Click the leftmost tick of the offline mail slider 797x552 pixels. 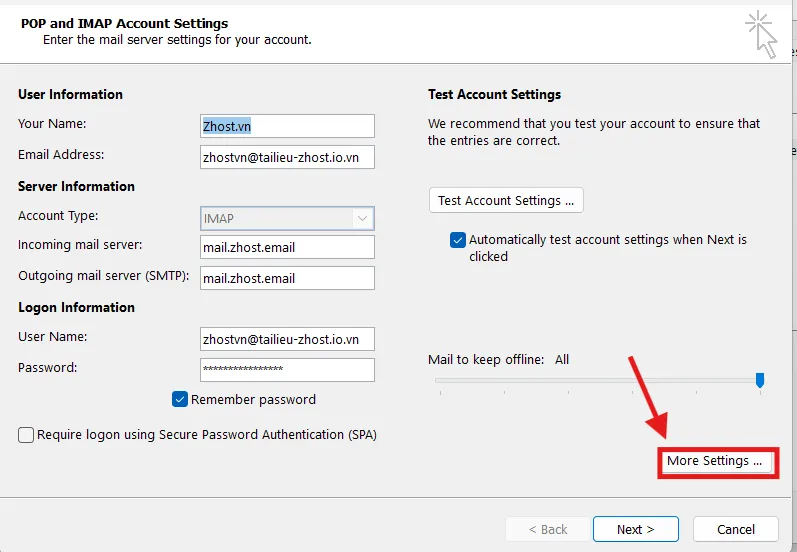[x=439, y=392]
